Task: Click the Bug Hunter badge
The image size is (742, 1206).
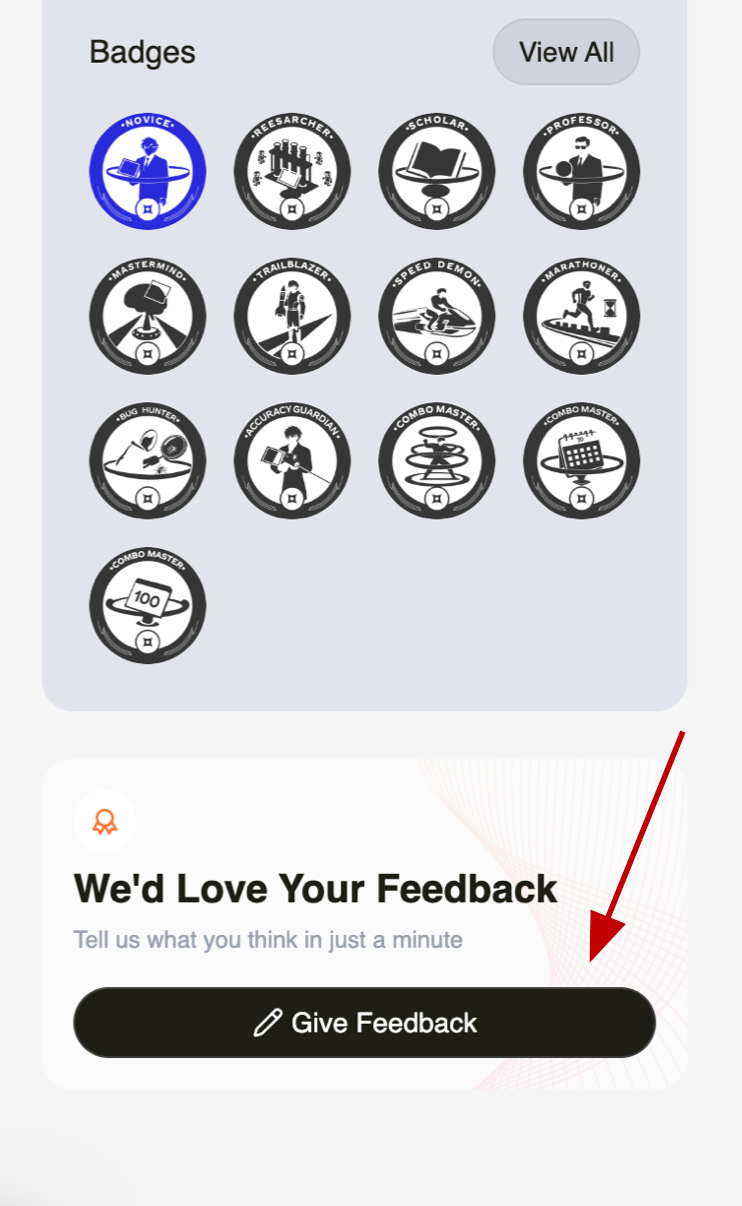Action: tap(147, 461)
